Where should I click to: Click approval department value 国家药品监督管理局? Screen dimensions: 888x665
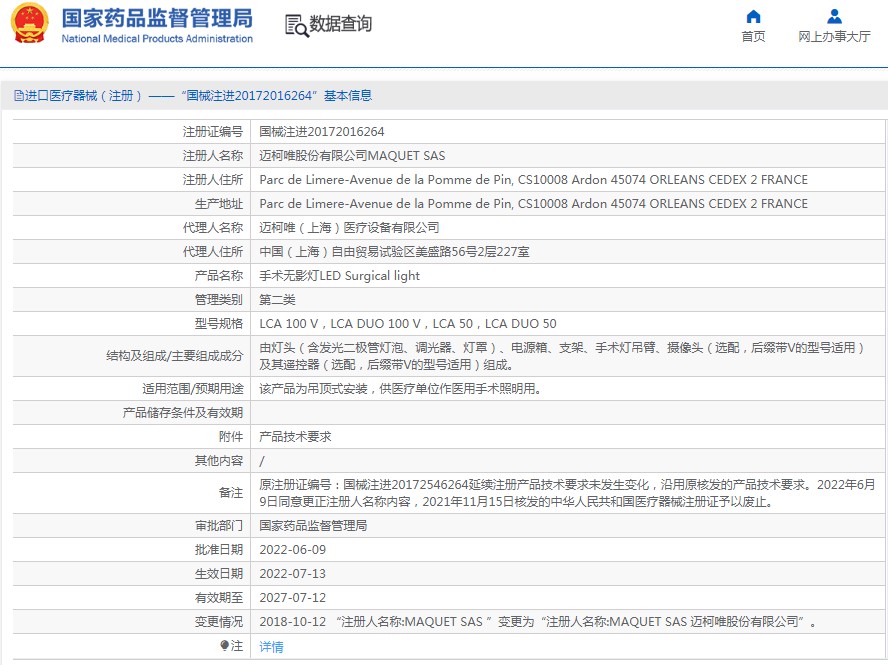[313, 526]
